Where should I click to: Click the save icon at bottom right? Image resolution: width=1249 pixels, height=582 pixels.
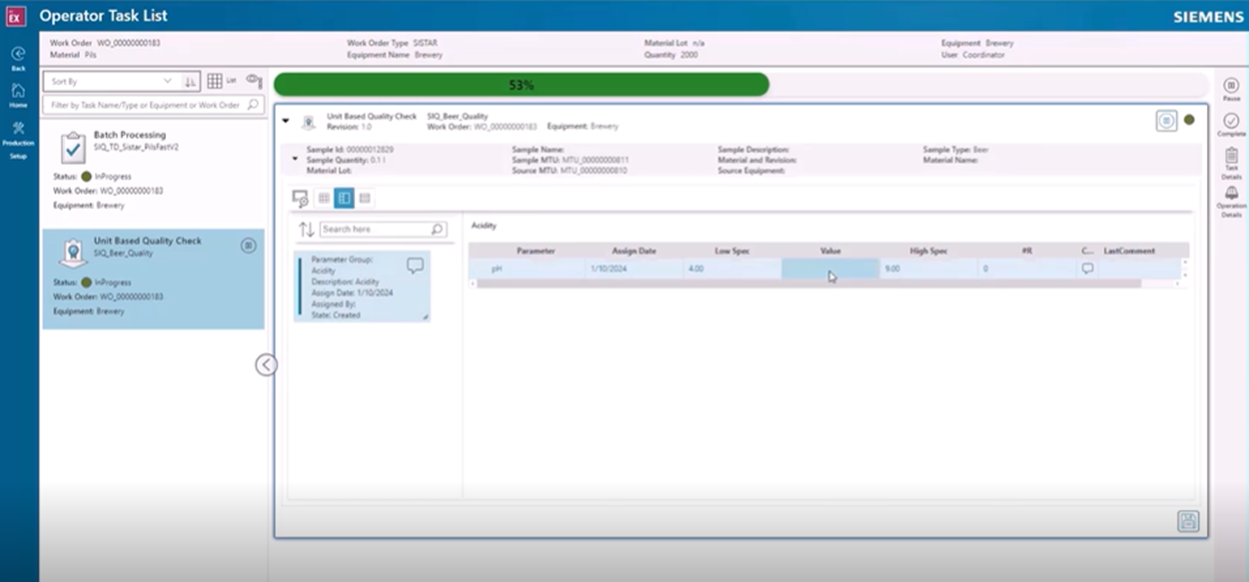(1189, 523)
